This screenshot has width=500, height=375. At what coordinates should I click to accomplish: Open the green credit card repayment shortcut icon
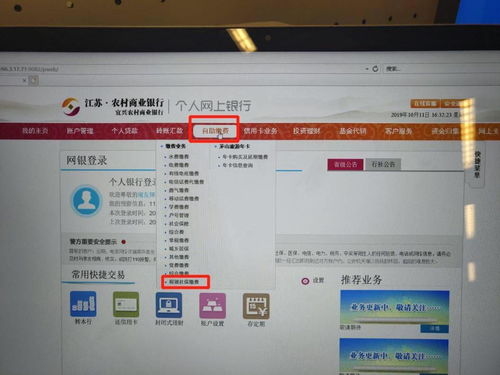pyautogui.click(x=126, y=304)
